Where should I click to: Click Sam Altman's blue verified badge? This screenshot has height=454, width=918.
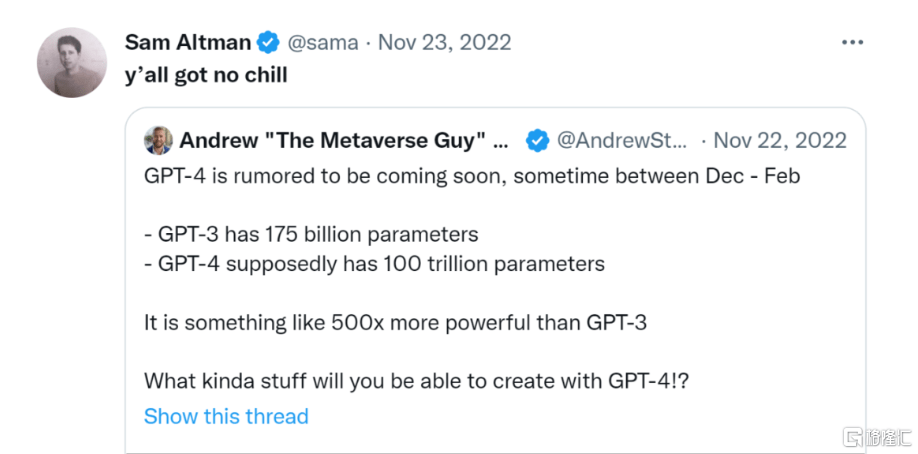[x=268, y=42]
